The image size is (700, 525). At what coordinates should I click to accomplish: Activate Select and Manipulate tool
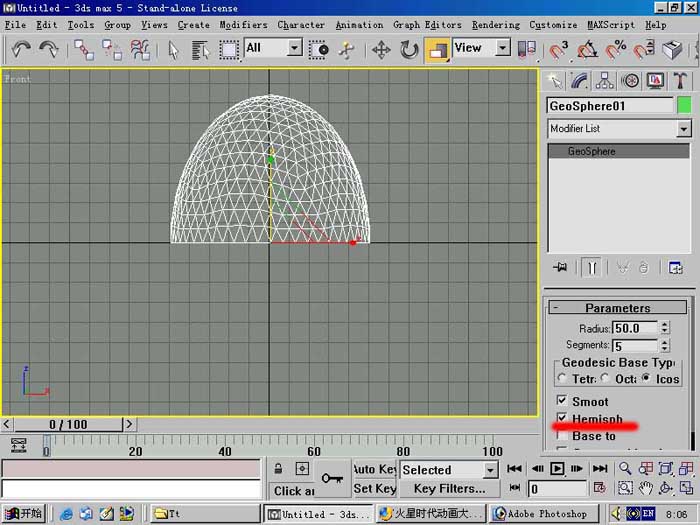tap(346, 50)
